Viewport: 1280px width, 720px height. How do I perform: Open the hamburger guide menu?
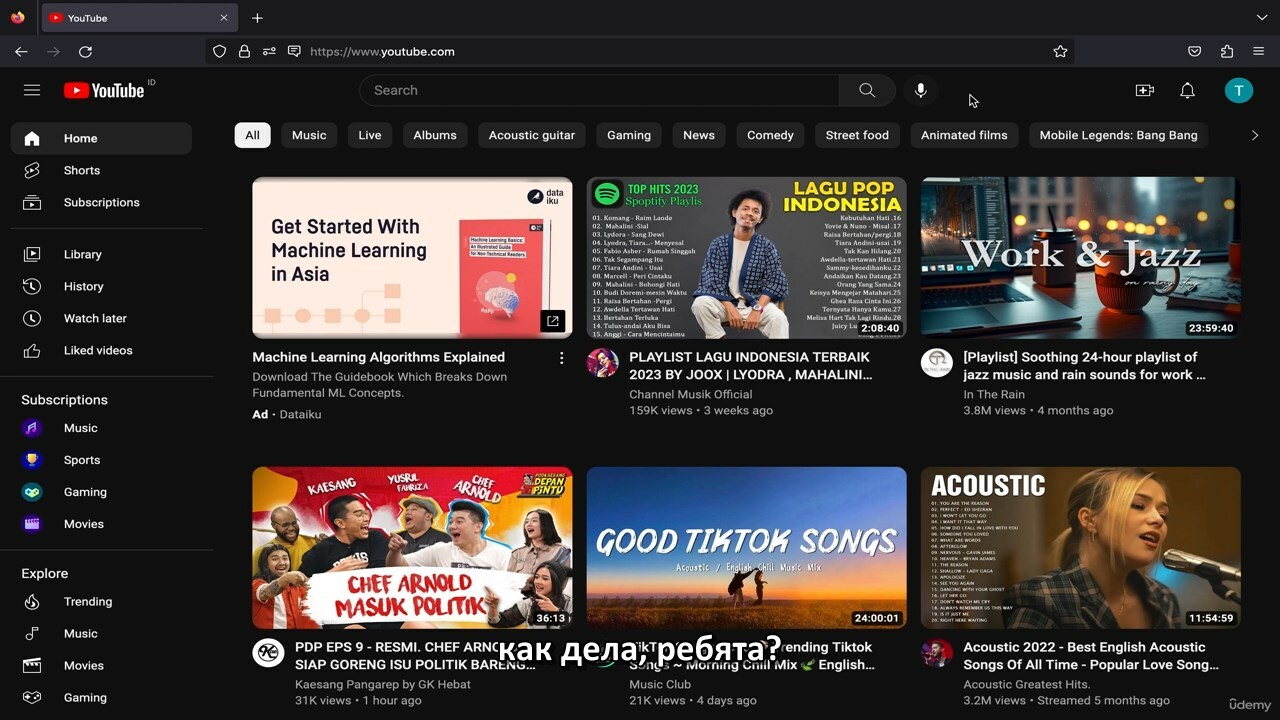32,90
